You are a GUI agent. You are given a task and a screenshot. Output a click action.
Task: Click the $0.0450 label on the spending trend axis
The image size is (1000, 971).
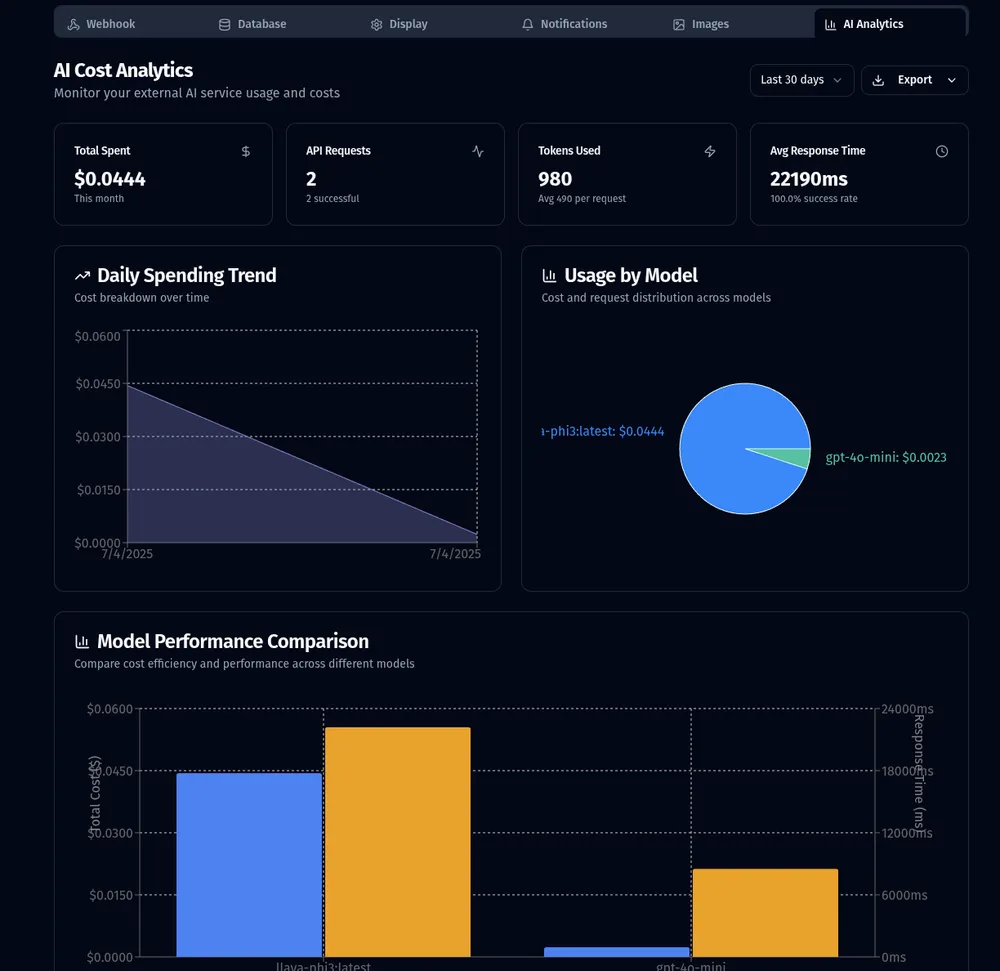click(98, 384)
